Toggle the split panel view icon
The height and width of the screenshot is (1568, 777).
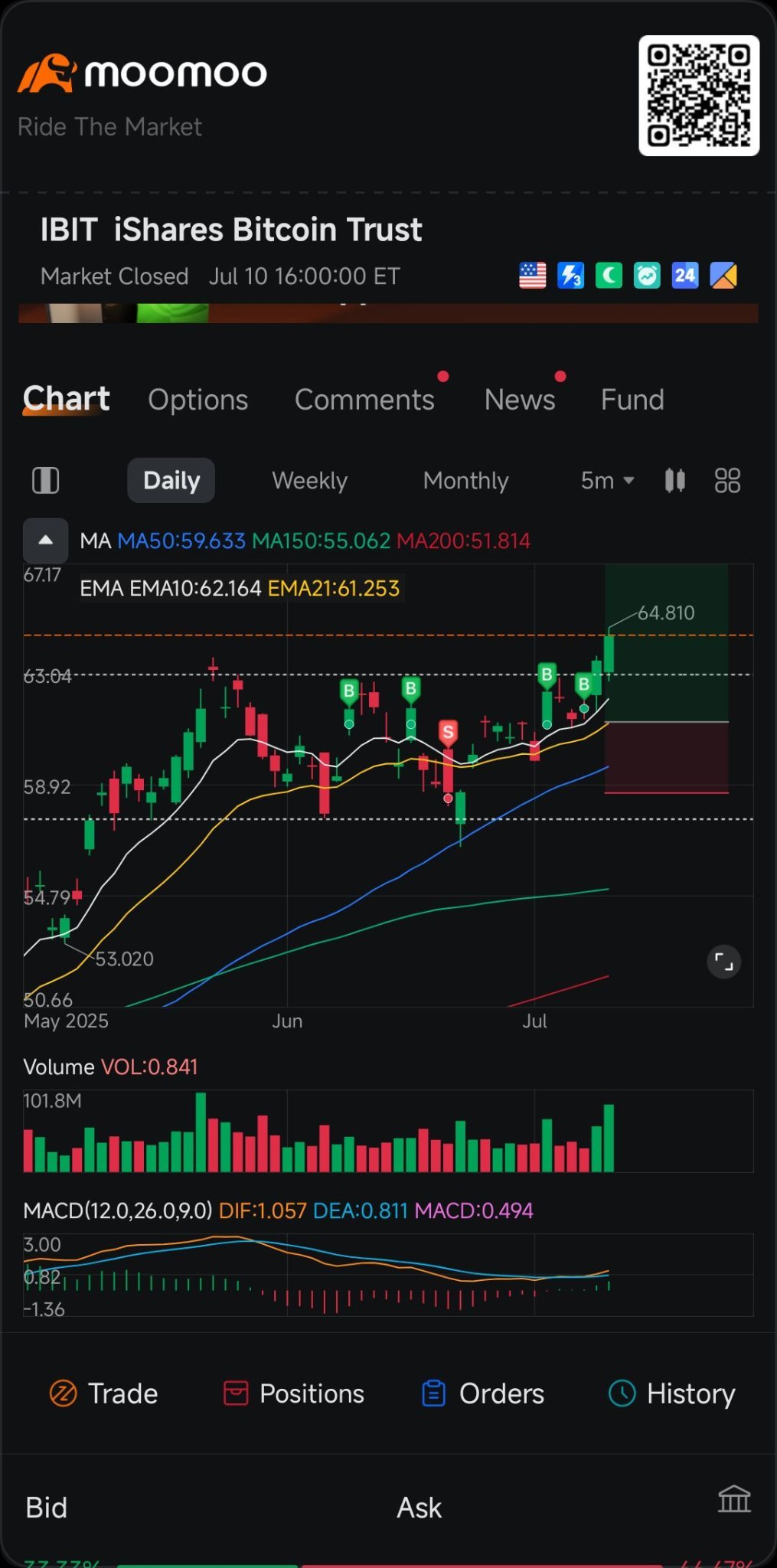point(46,481)
